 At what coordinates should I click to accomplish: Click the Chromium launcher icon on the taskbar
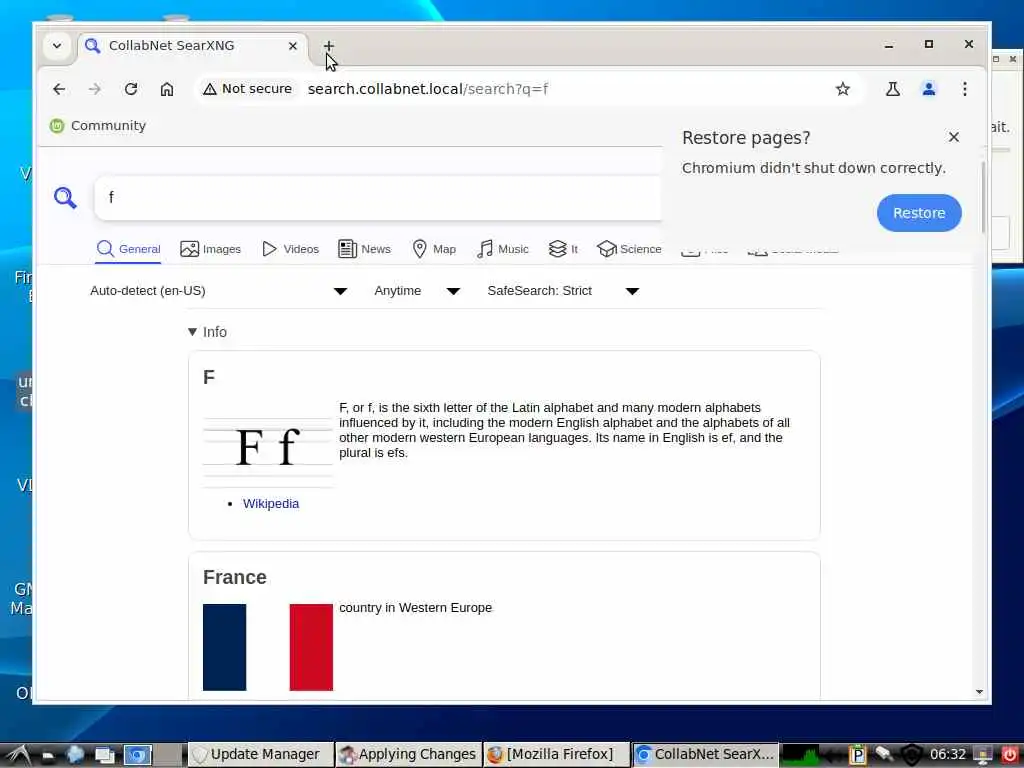138,755
